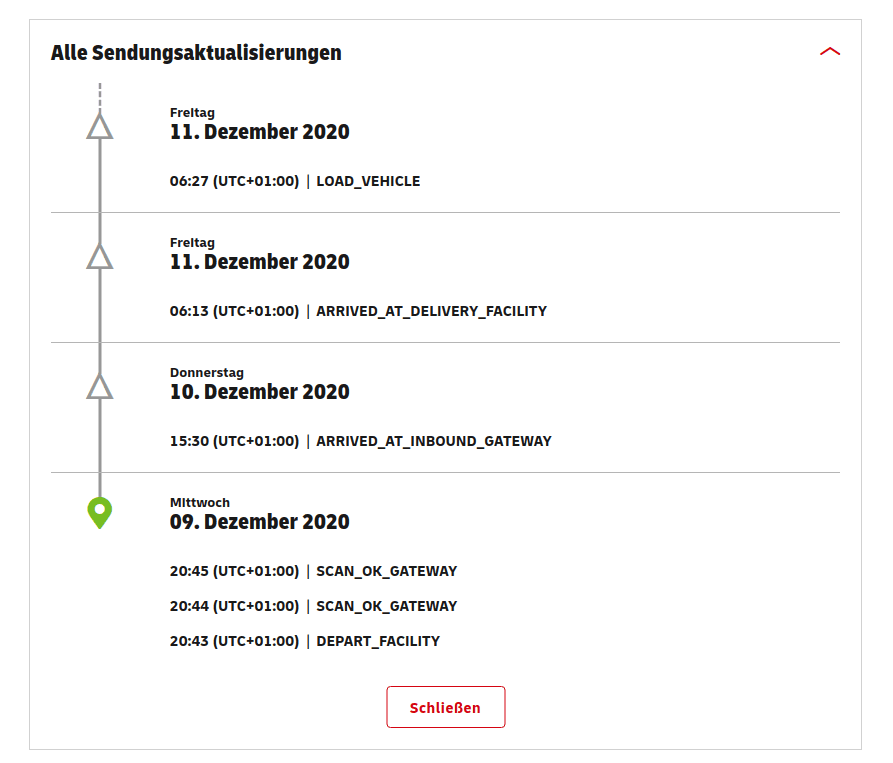The image size is (893, 763).
Task: Select the 20:44 SCAN_OK_GATEWAY entry
Action: [313, 606]
